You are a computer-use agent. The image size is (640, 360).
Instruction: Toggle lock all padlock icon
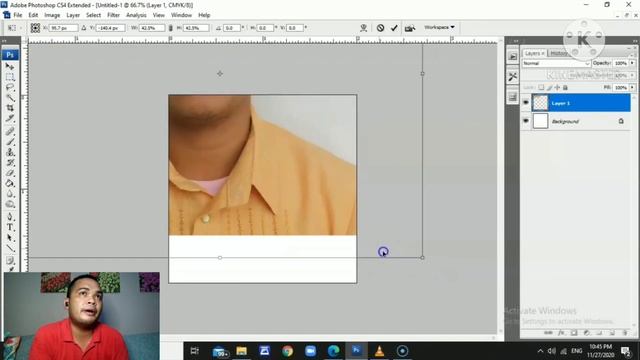point(565,87)
